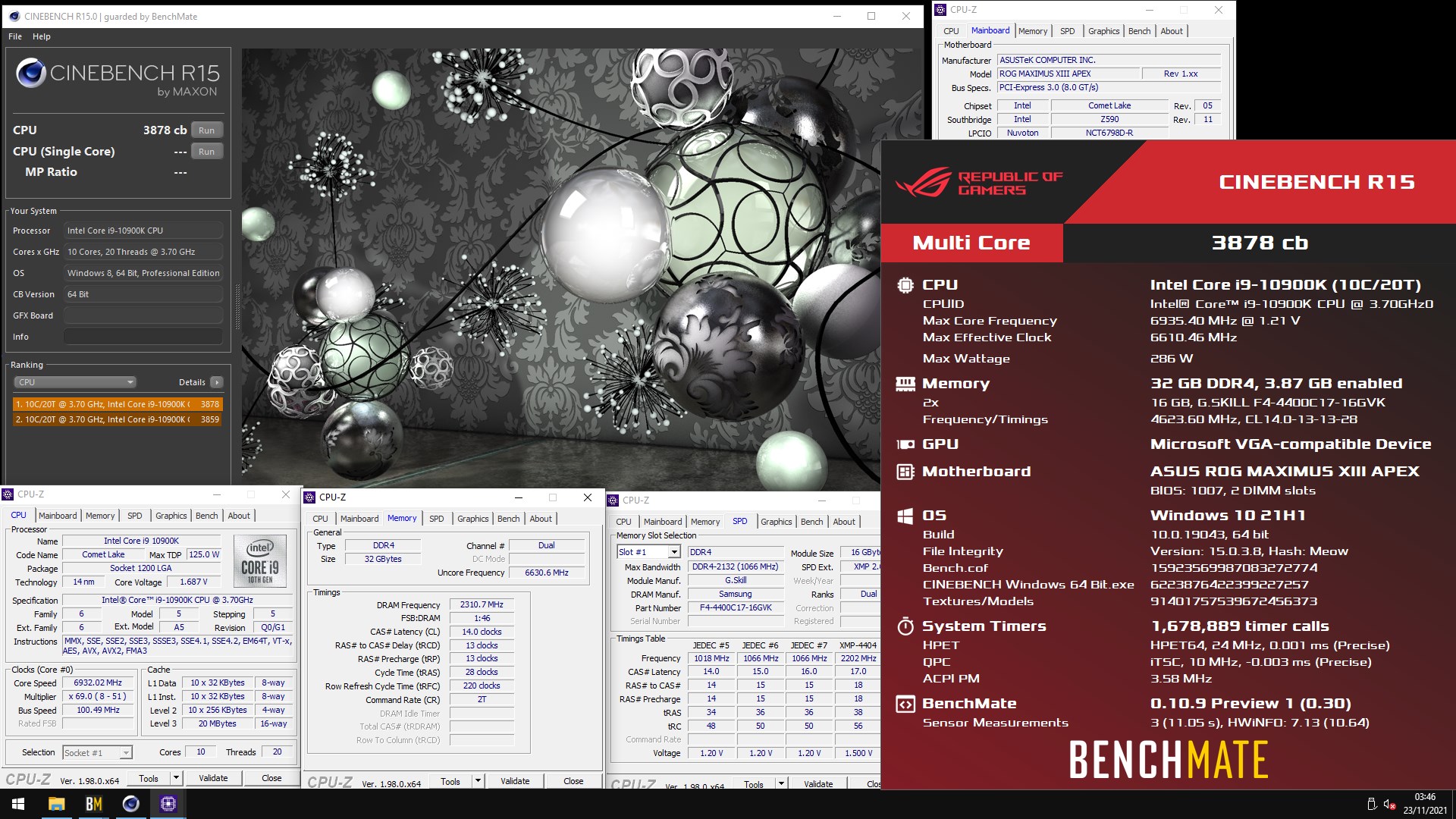Open the Socket #1 selection dropdown
This screenshot has height=819, width=1456.
[97, 753]
